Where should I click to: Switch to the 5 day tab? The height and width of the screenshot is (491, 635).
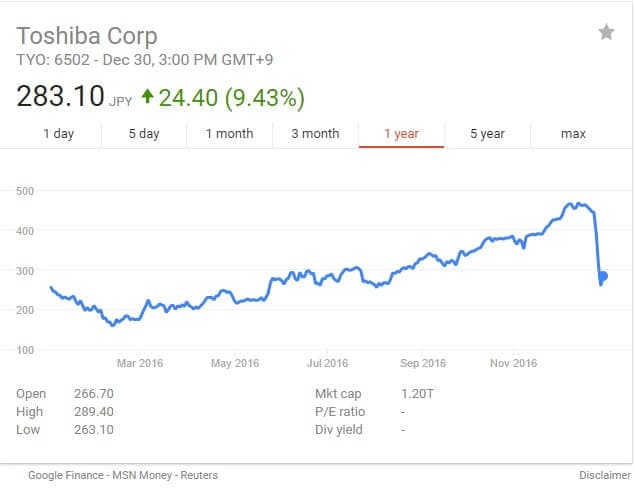coord(144,134)
